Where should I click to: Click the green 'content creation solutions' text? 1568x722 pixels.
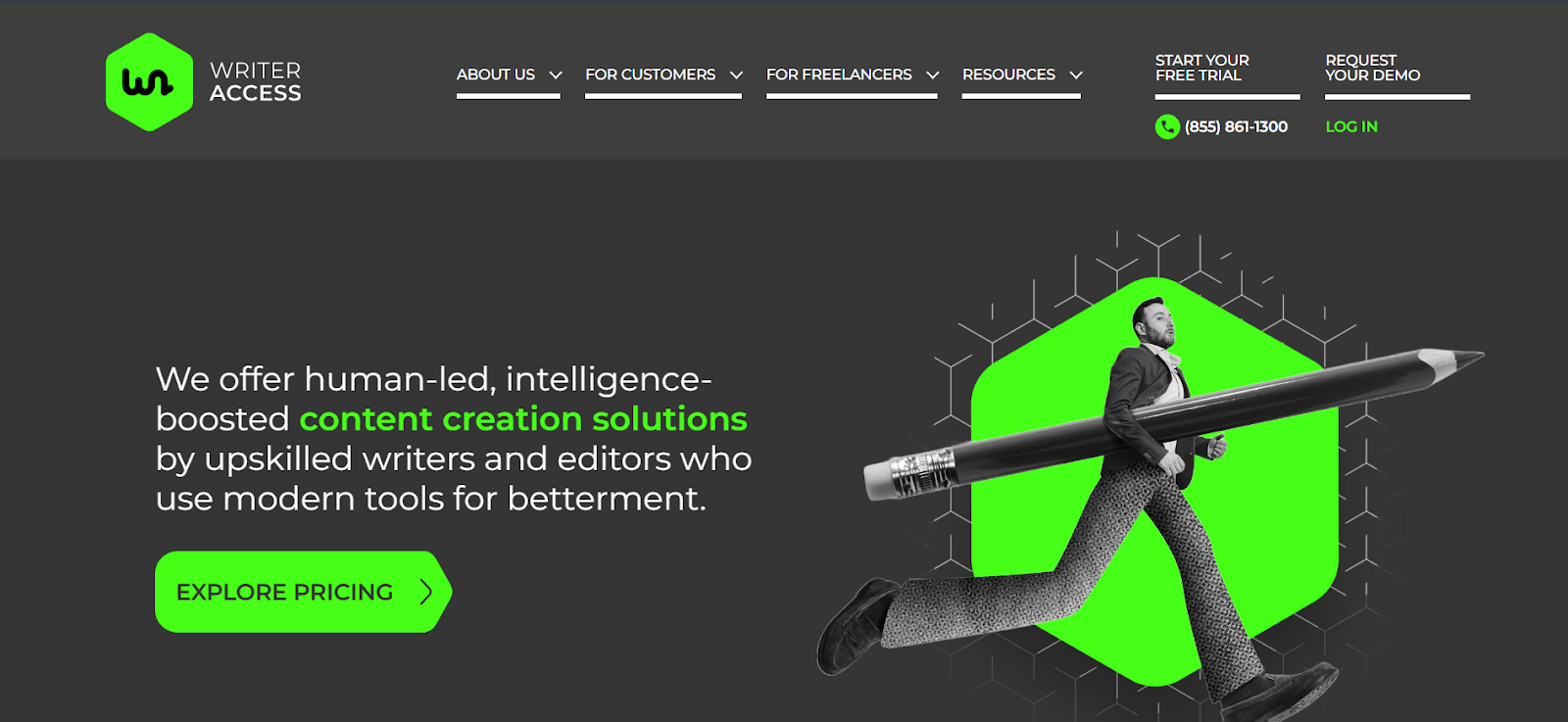523,419
